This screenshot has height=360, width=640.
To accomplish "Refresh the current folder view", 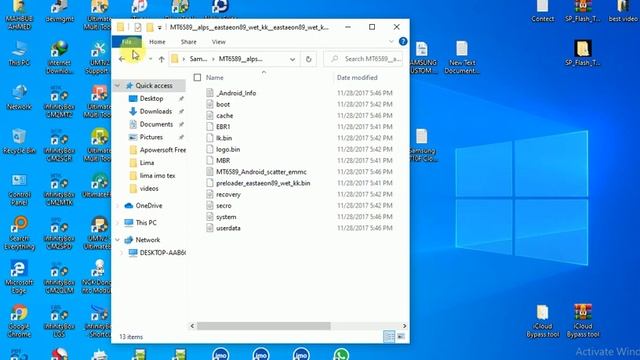I will pos(309,59).
